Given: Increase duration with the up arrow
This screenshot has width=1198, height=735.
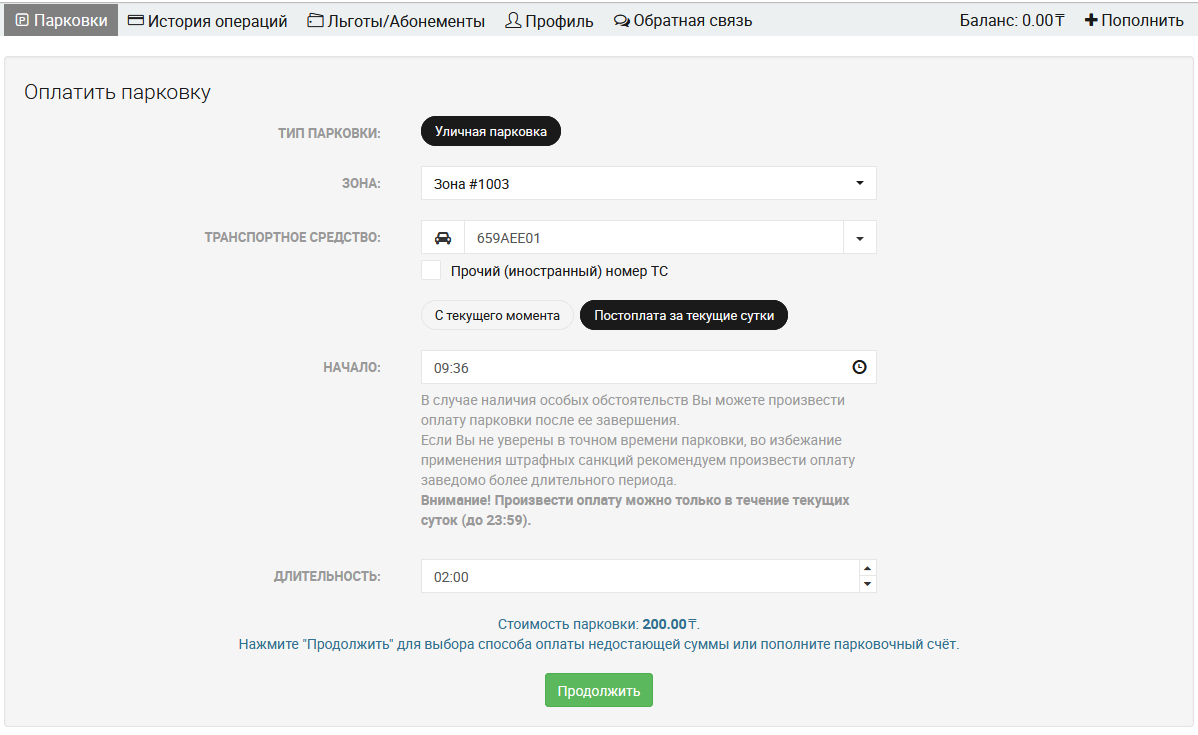Looking at the screenshot, I should tap(867, 568).
